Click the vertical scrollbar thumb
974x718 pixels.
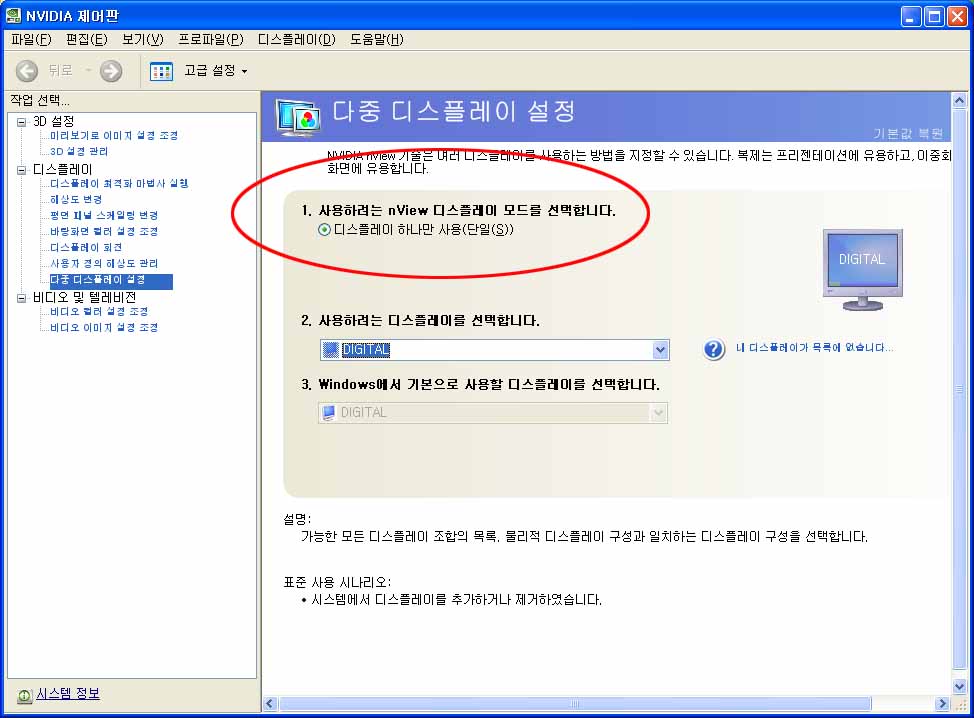(959, 389)
